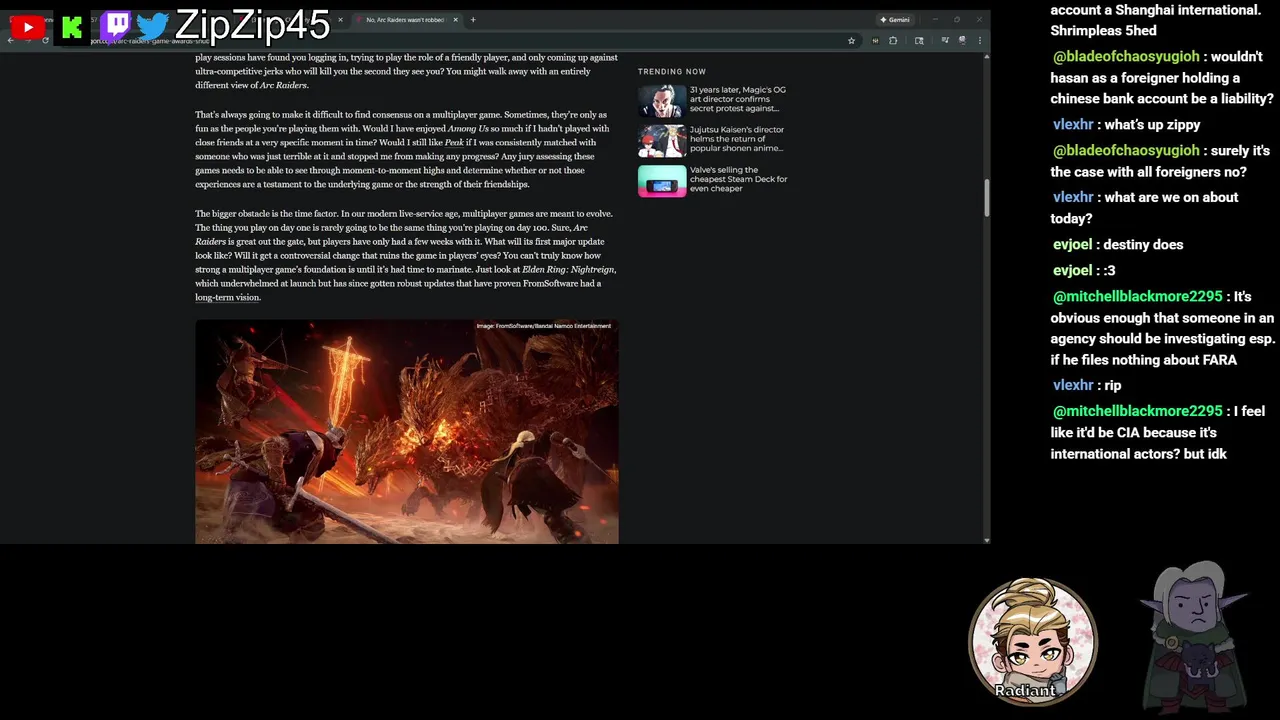Image resolution: width=1280 pixels, height=720 pixels.
Task: Follow the 'Elden Ring: Nightreign' article link
Action: [x=568, y=270]
